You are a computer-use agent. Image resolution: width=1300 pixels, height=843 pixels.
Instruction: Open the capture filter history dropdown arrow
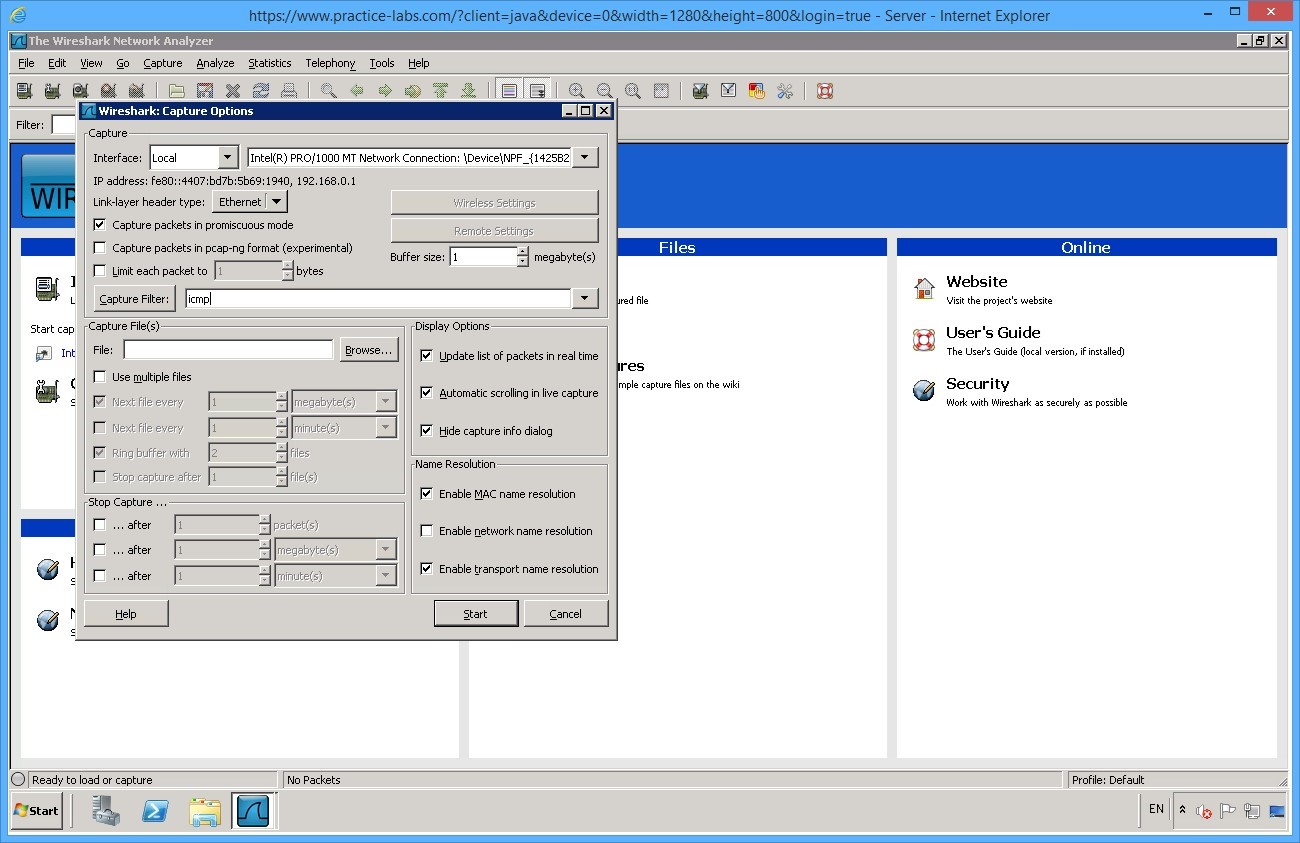(x=584, y=299)
